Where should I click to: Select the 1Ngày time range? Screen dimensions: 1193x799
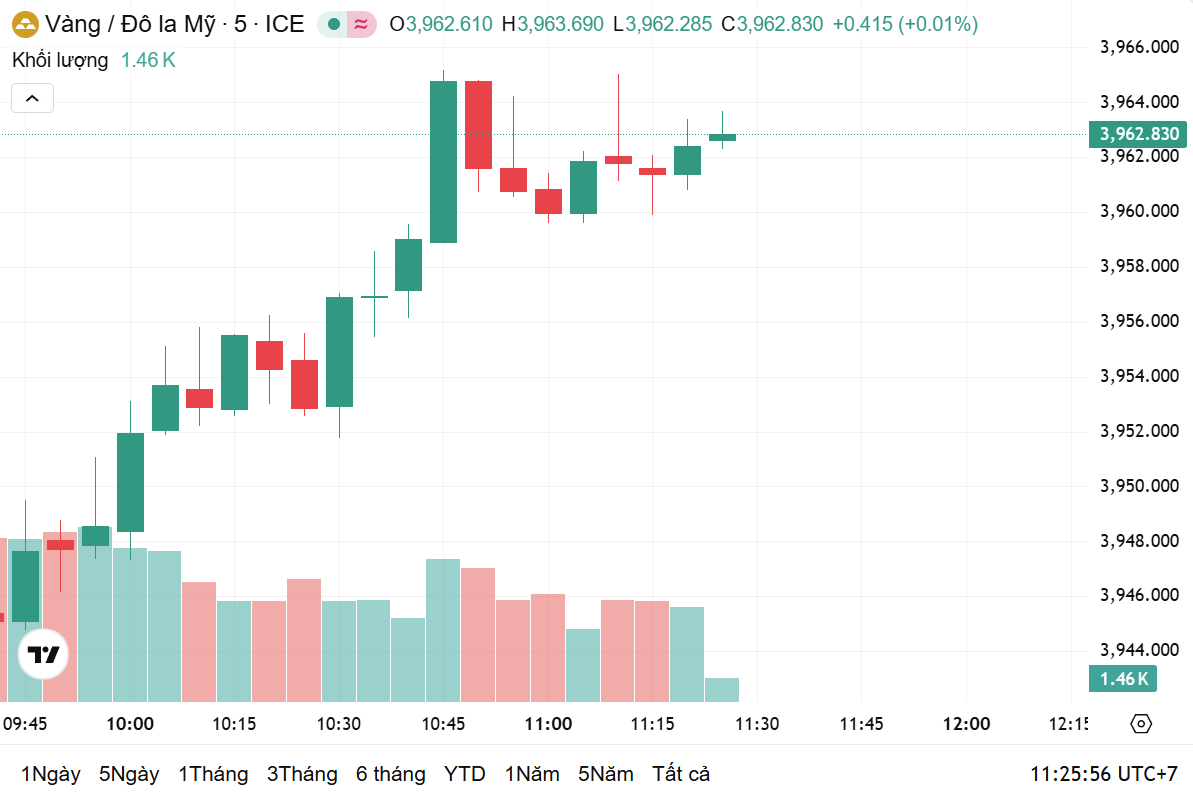50,774
